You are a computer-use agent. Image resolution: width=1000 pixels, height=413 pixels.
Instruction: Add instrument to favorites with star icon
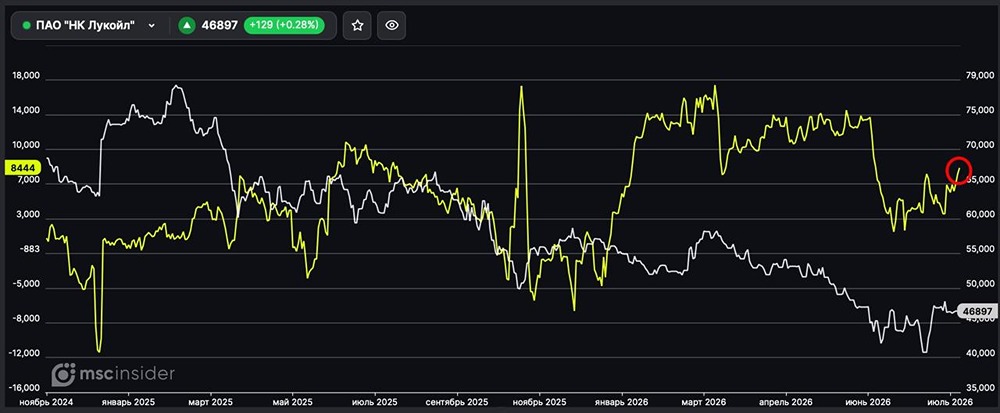point(357,25)
